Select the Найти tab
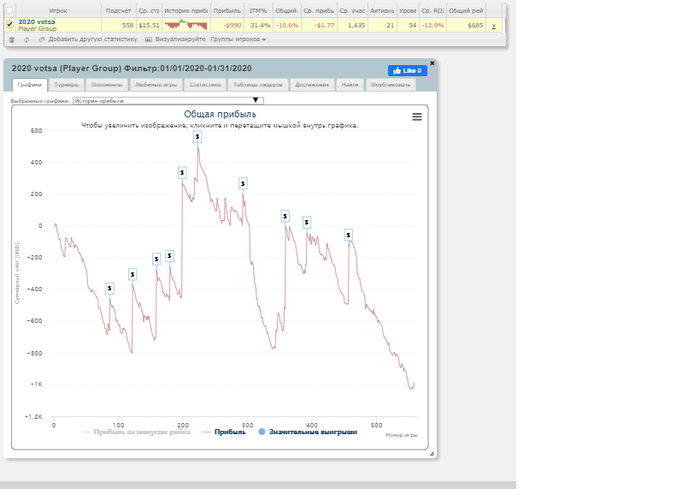 click(x=350, y=85)
